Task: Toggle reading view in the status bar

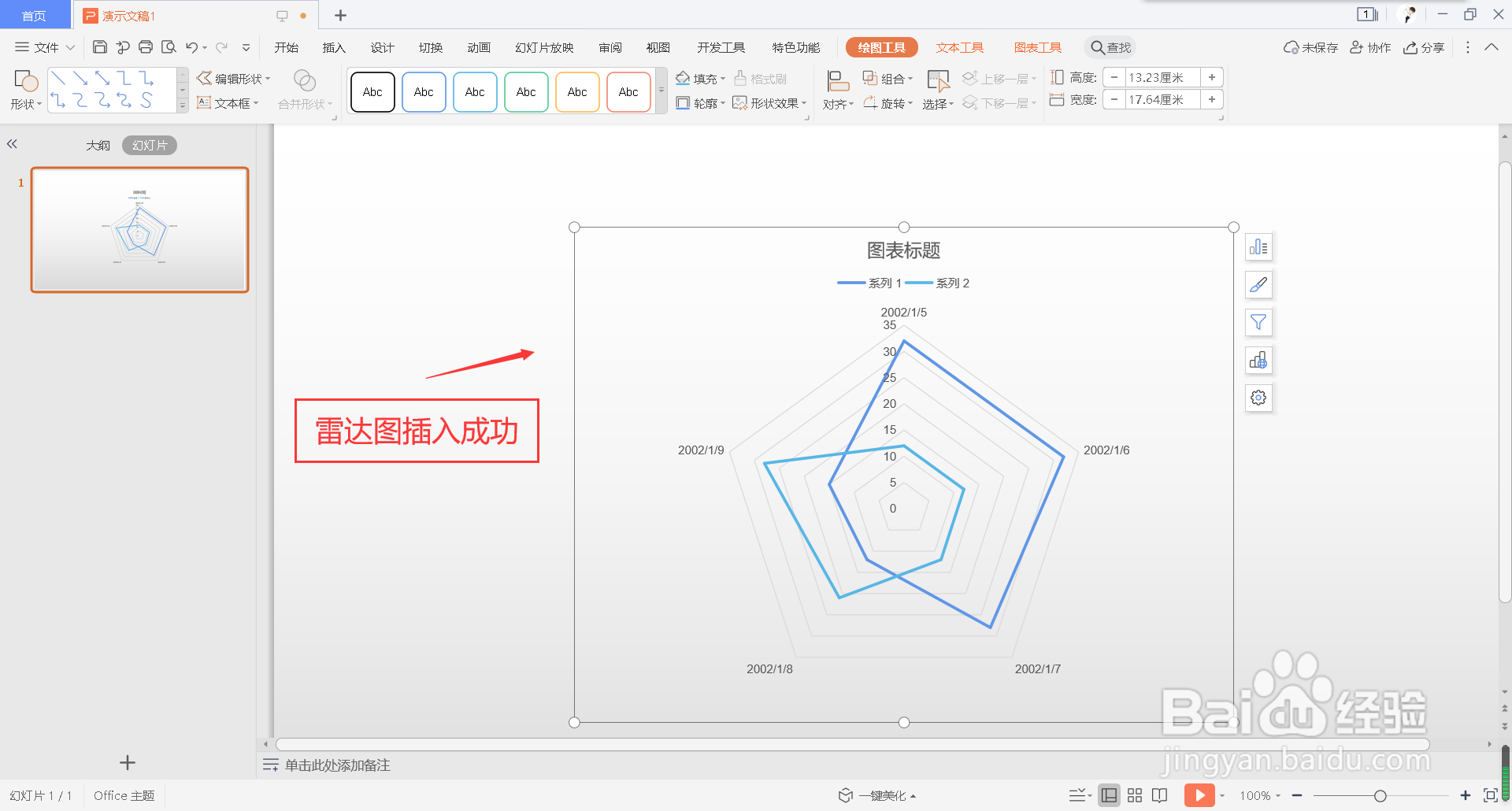Action: [x=1159, y=795]
